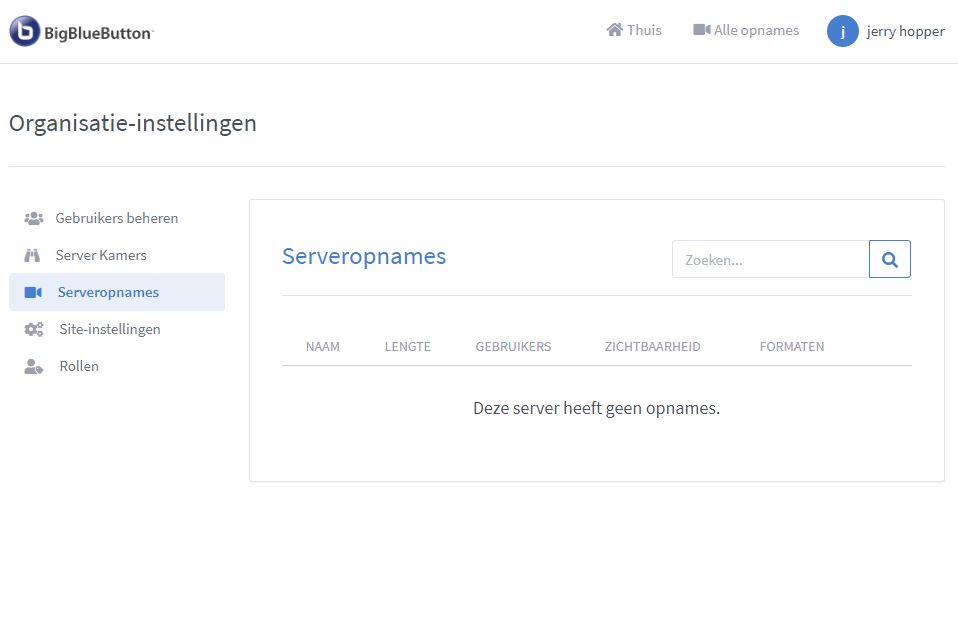Open the Rollen sidebar entry

click(x=79, y=366)
